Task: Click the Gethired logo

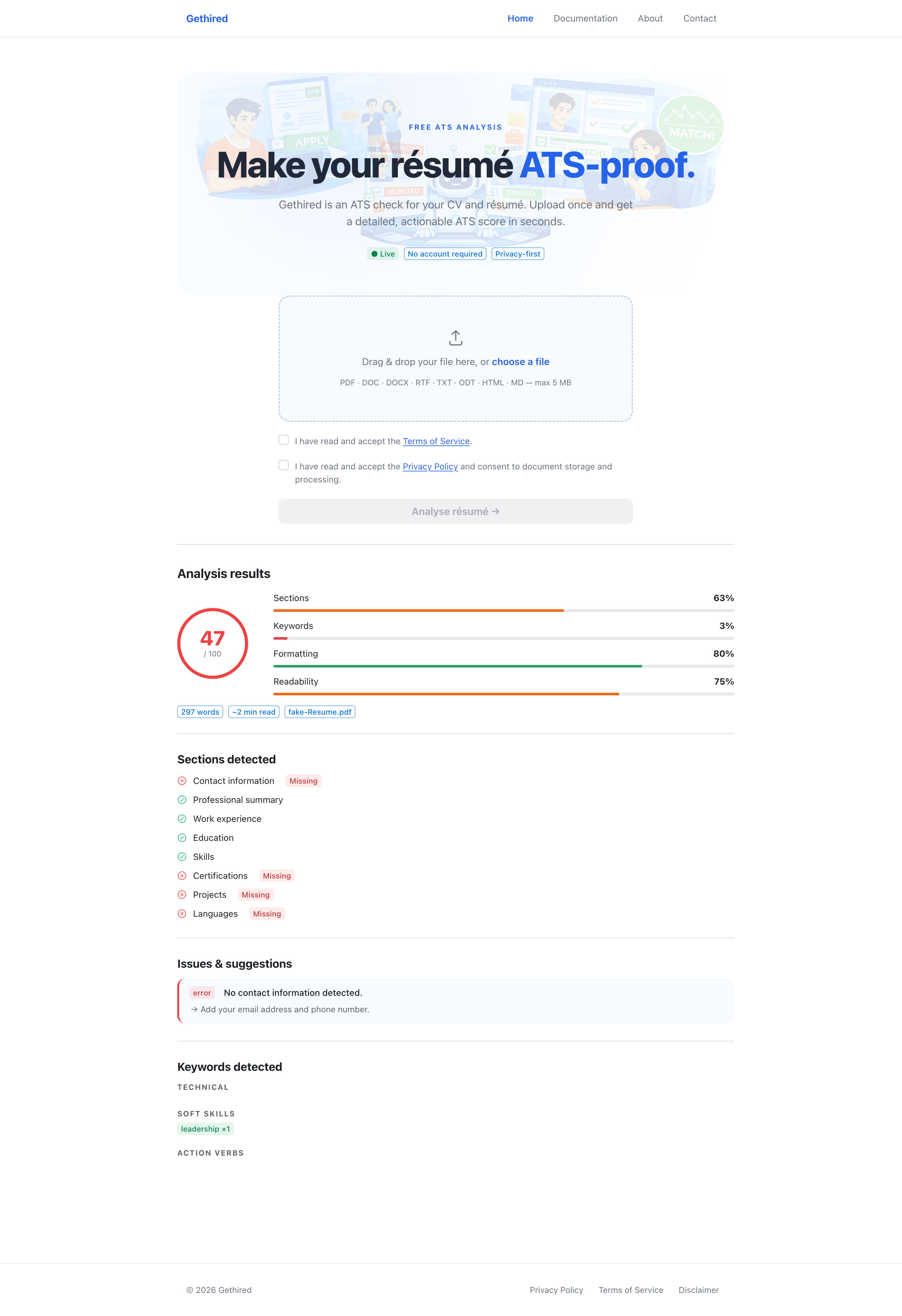Action: (207, 19)
